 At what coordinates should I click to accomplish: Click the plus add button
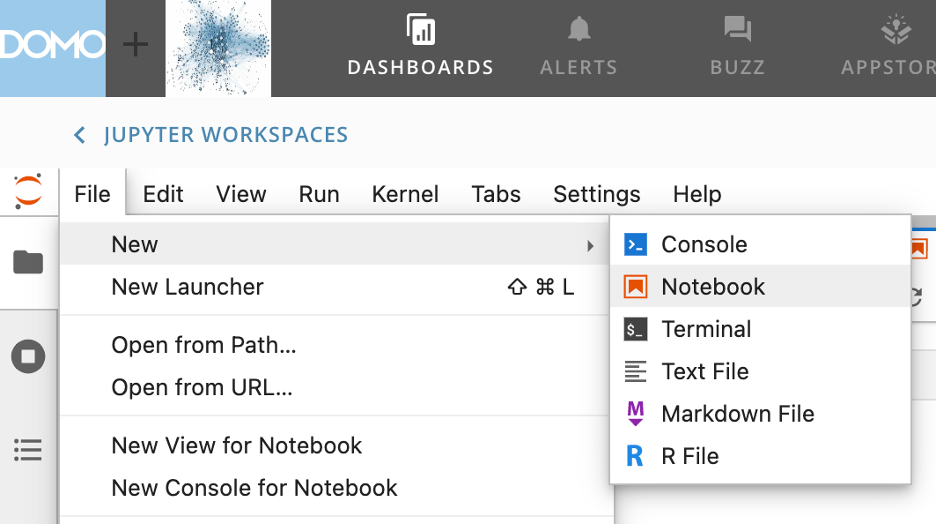(x=136, y=45)
